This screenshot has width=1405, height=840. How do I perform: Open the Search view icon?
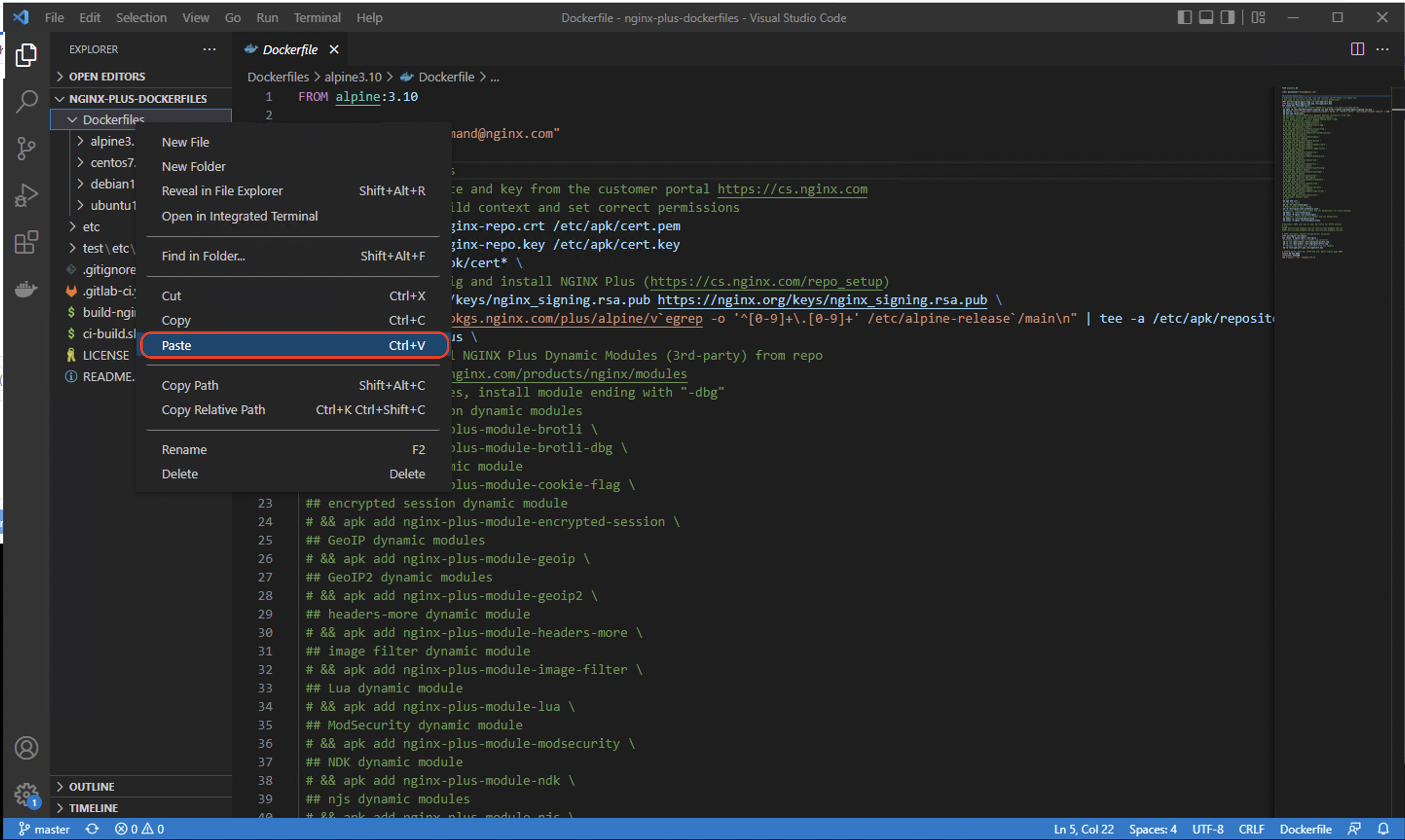tap(26, 102)
